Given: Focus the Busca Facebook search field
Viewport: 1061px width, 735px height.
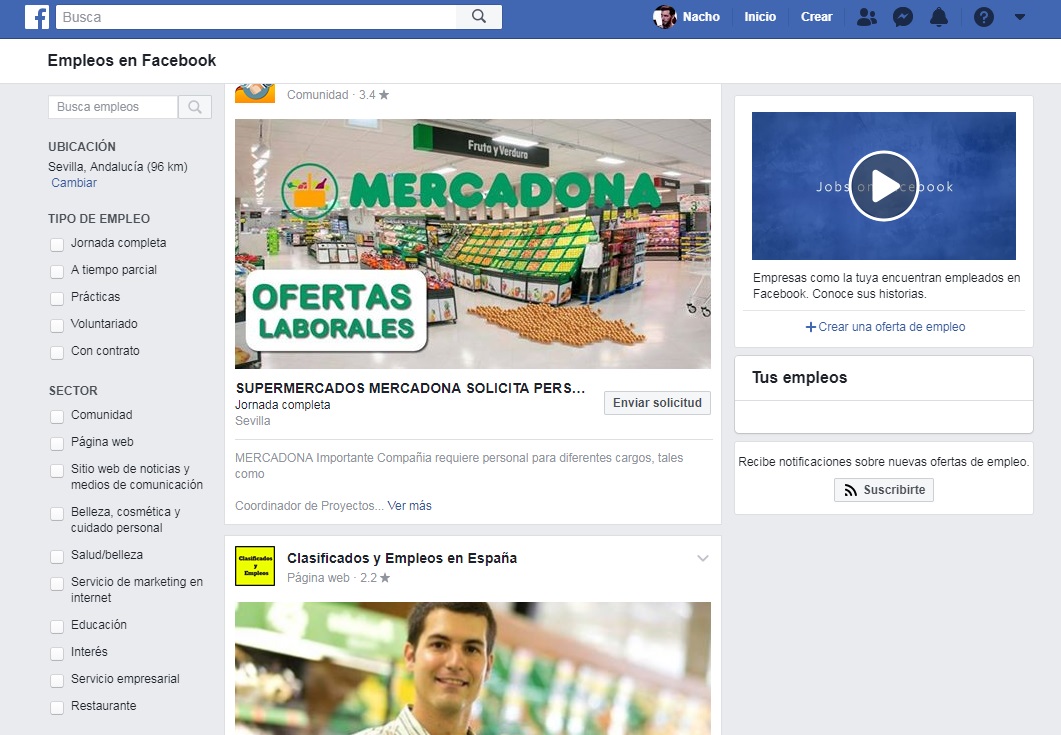Looking at the screenshot, I should coord(256,17).
